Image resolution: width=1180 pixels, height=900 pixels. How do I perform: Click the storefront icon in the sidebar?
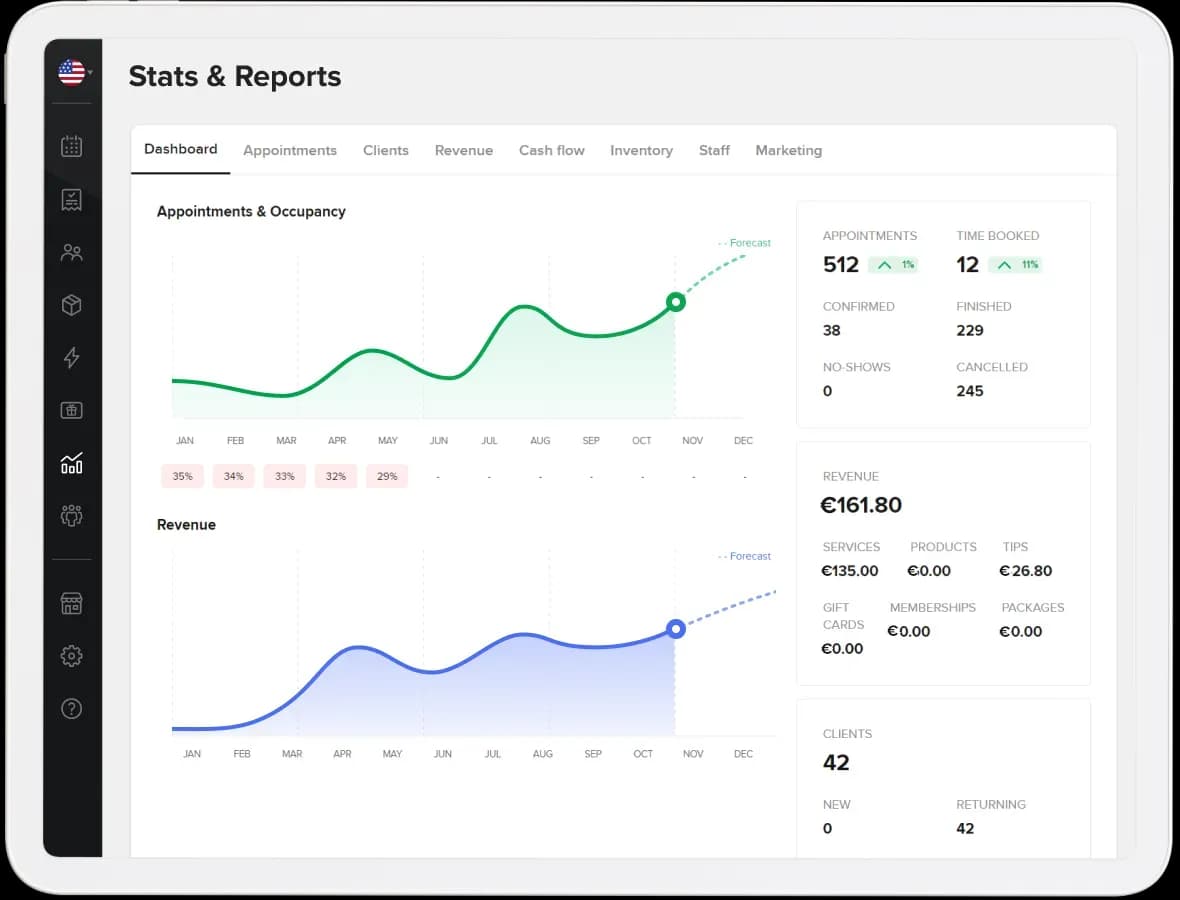71,603
